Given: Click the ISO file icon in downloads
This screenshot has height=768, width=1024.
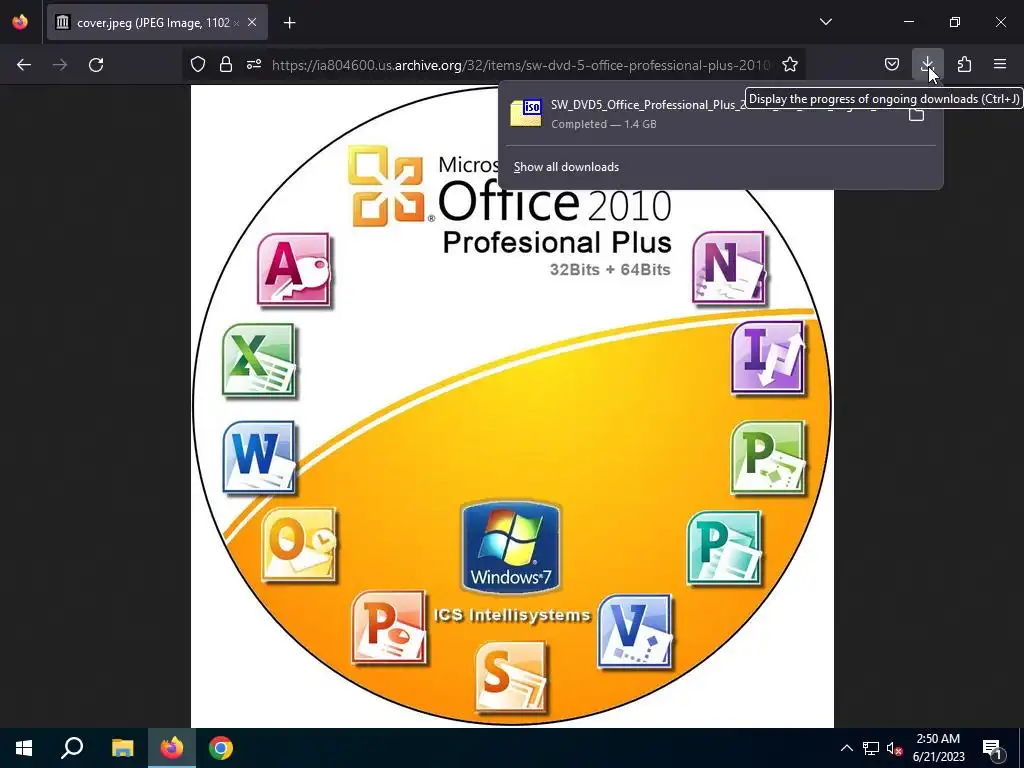Looking at the screenshot, I should point(526,113).
